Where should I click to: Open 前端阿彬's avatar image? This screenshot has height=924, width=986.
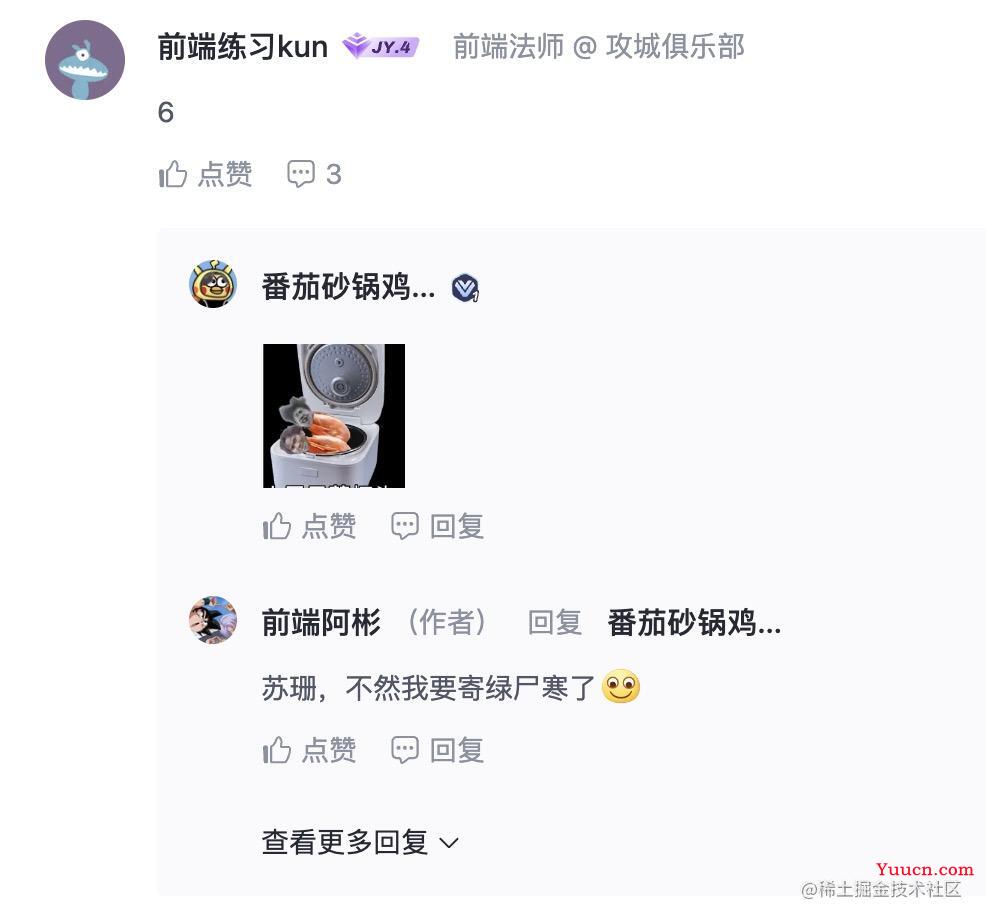tap(213, 620)
